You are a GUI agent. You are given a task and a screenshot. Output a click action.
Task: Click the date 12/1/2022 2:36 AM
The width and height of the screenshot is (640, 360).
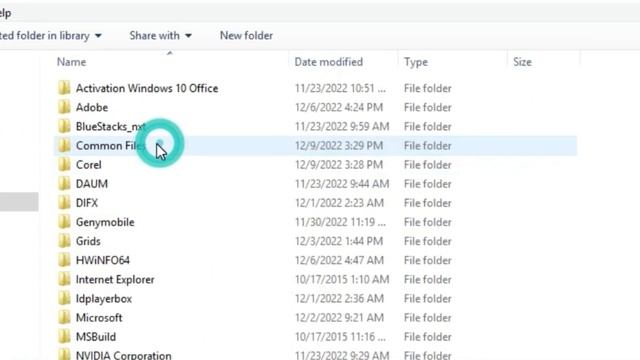pyautogui.click(x=339, y=299)
